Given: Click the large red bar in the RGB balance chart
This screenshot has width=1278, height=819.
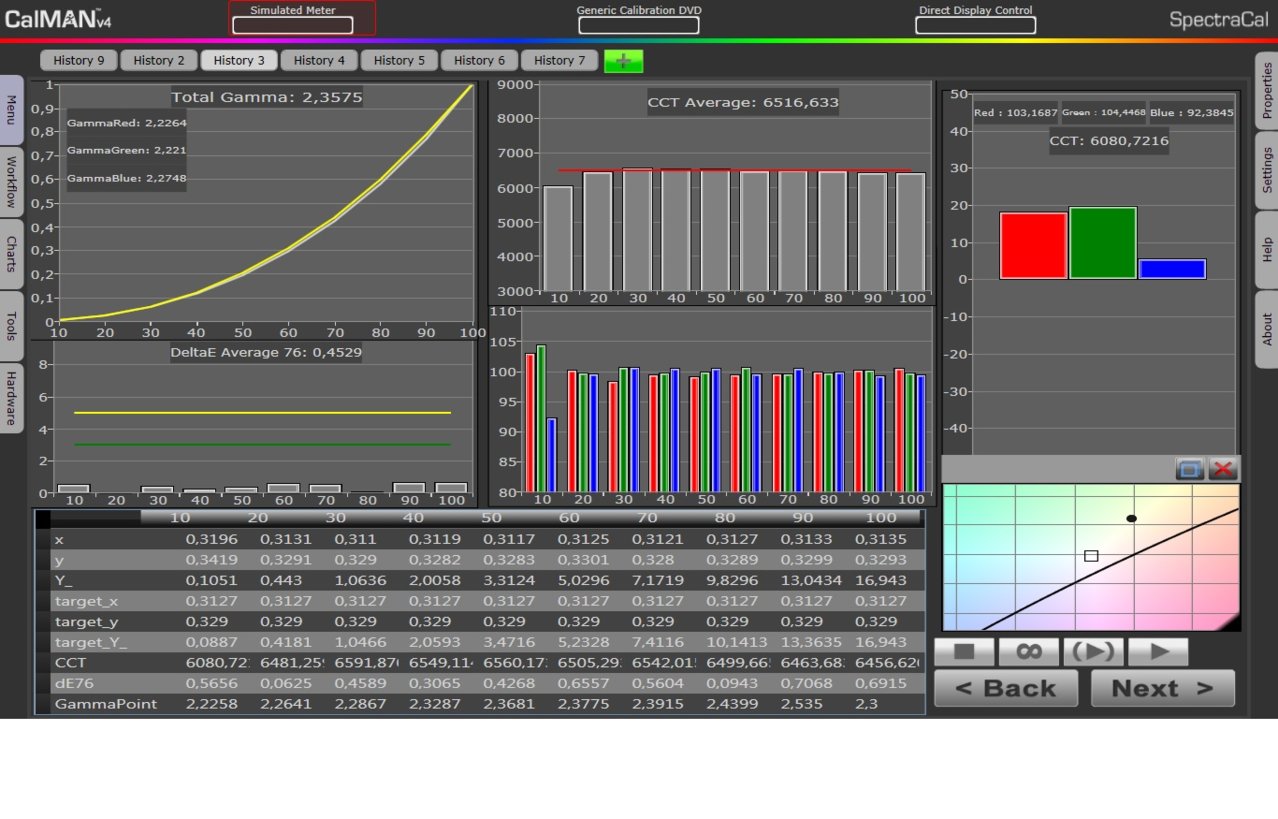Looking at the screenshot, I should pyautogui.click(x=1033, y=245).
